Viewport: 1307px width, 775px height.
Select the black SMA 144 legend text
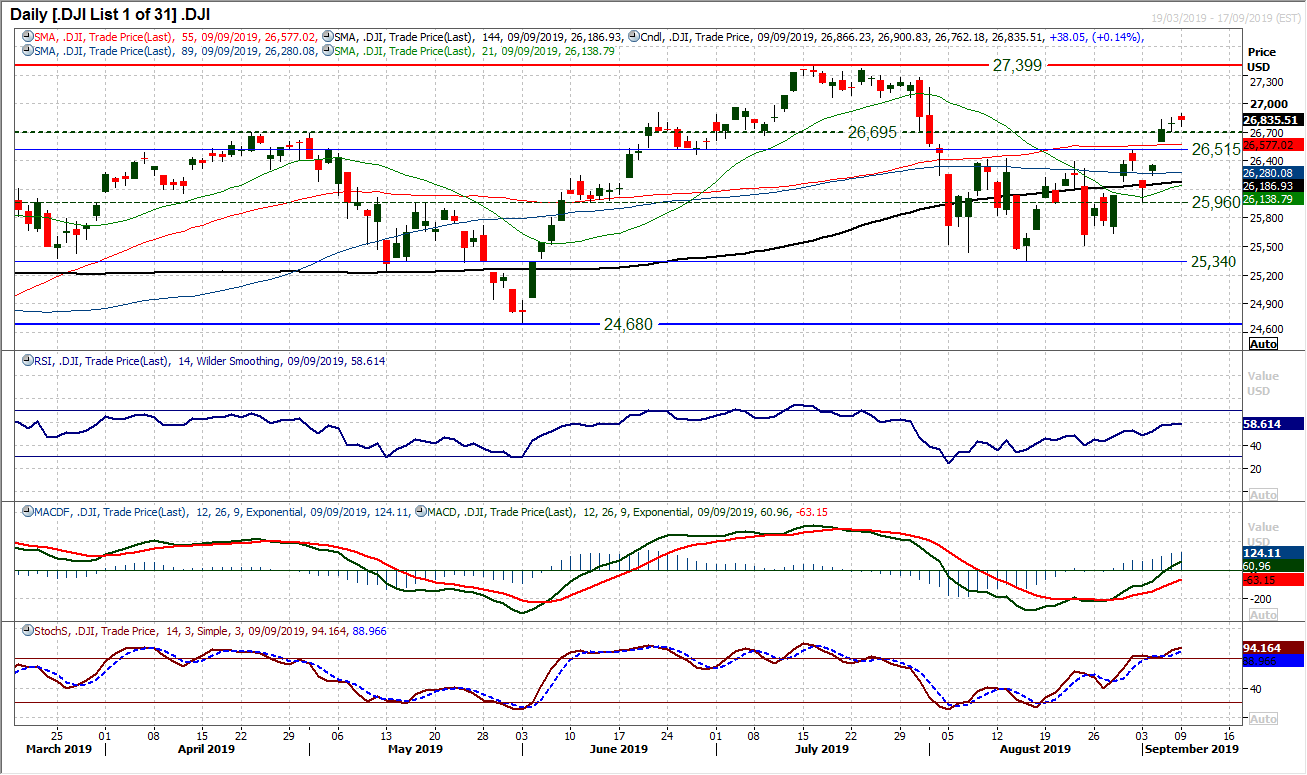pos(479,37)
